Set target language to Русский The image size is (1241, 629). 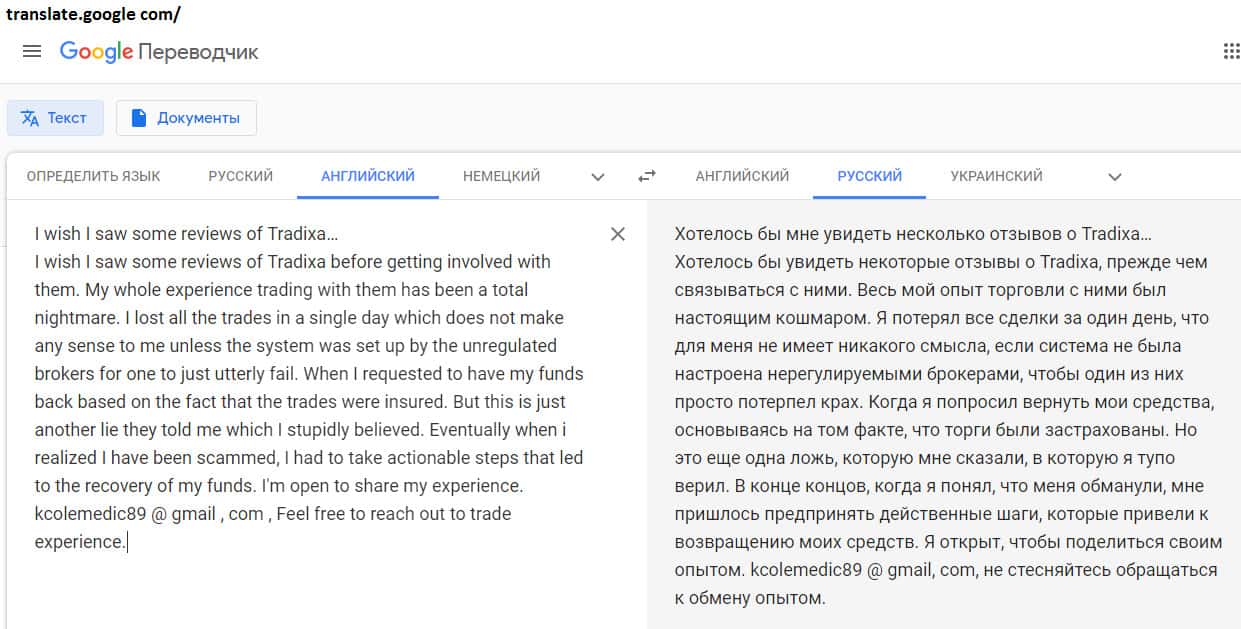pyautogui.click(x=869, y=176)
